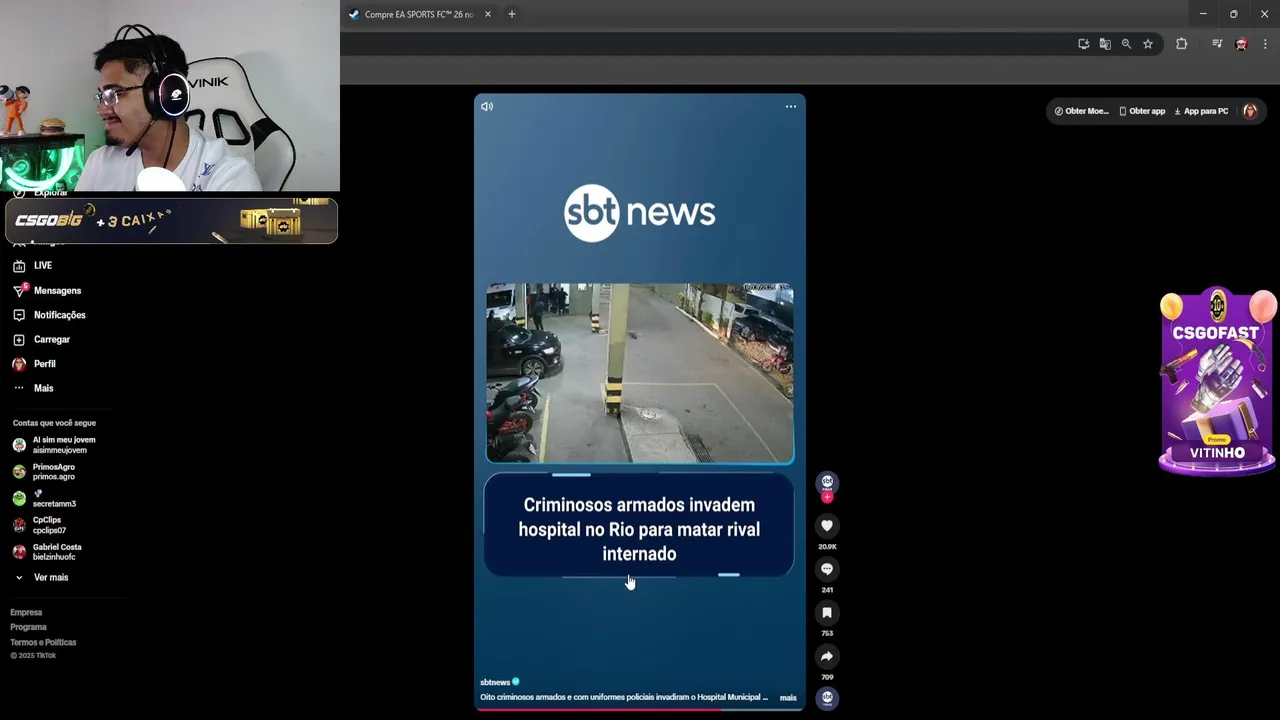This screenshot has width=1280, height=720.
Task: Open the Mais menu in sidebar
Action: point(43,388)
